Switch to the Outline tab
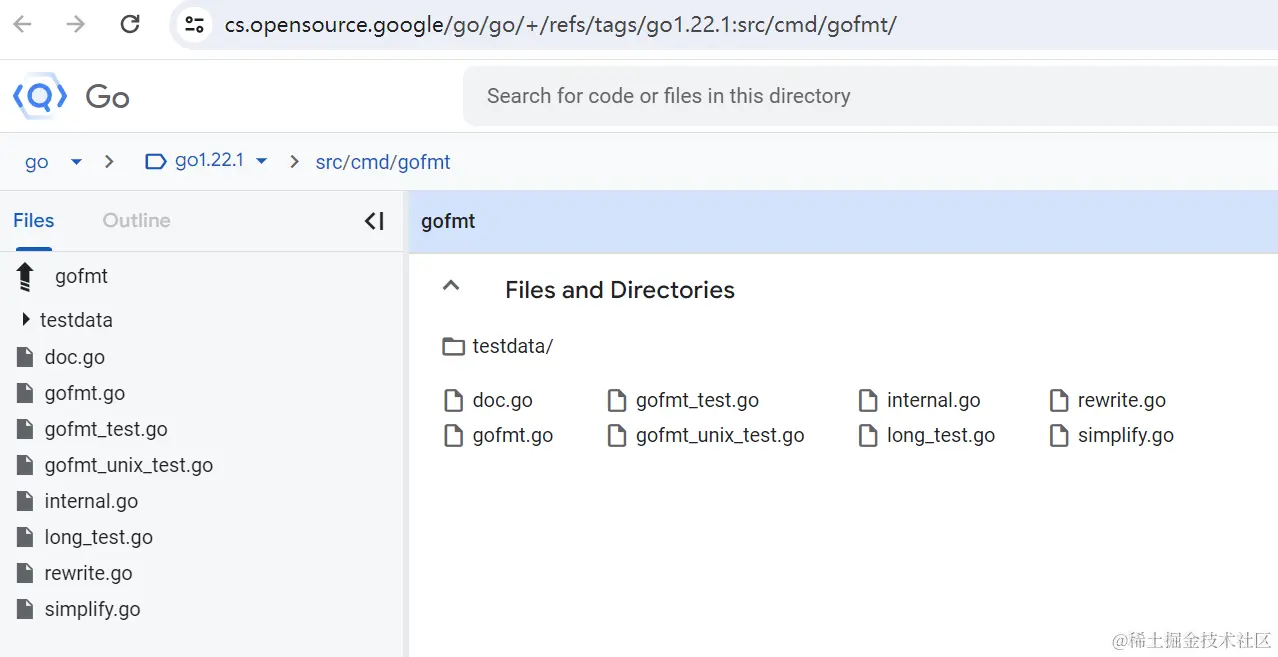The image size is (1278, 657). [x=136, y=221]
